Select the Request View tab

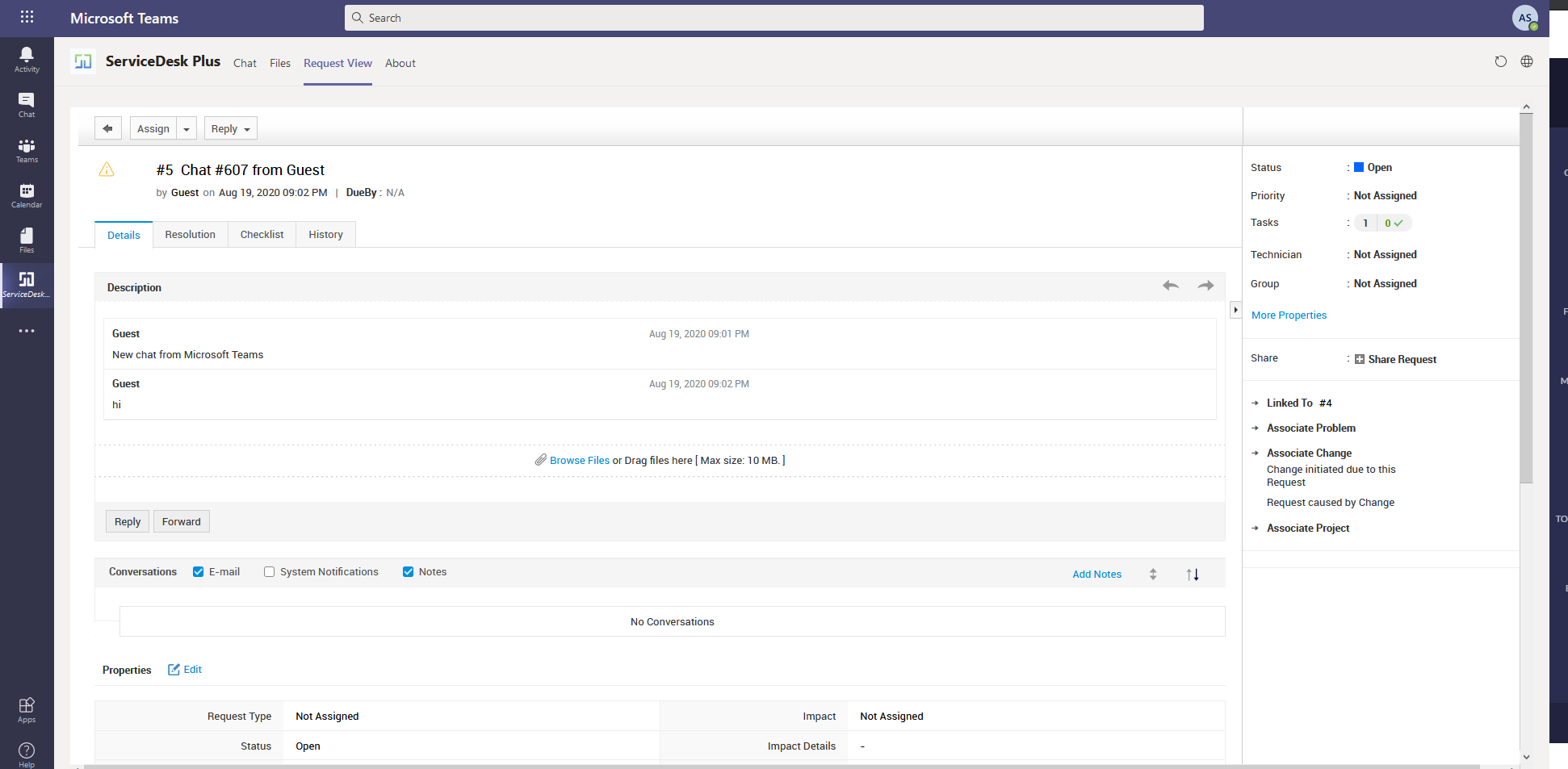337,63
